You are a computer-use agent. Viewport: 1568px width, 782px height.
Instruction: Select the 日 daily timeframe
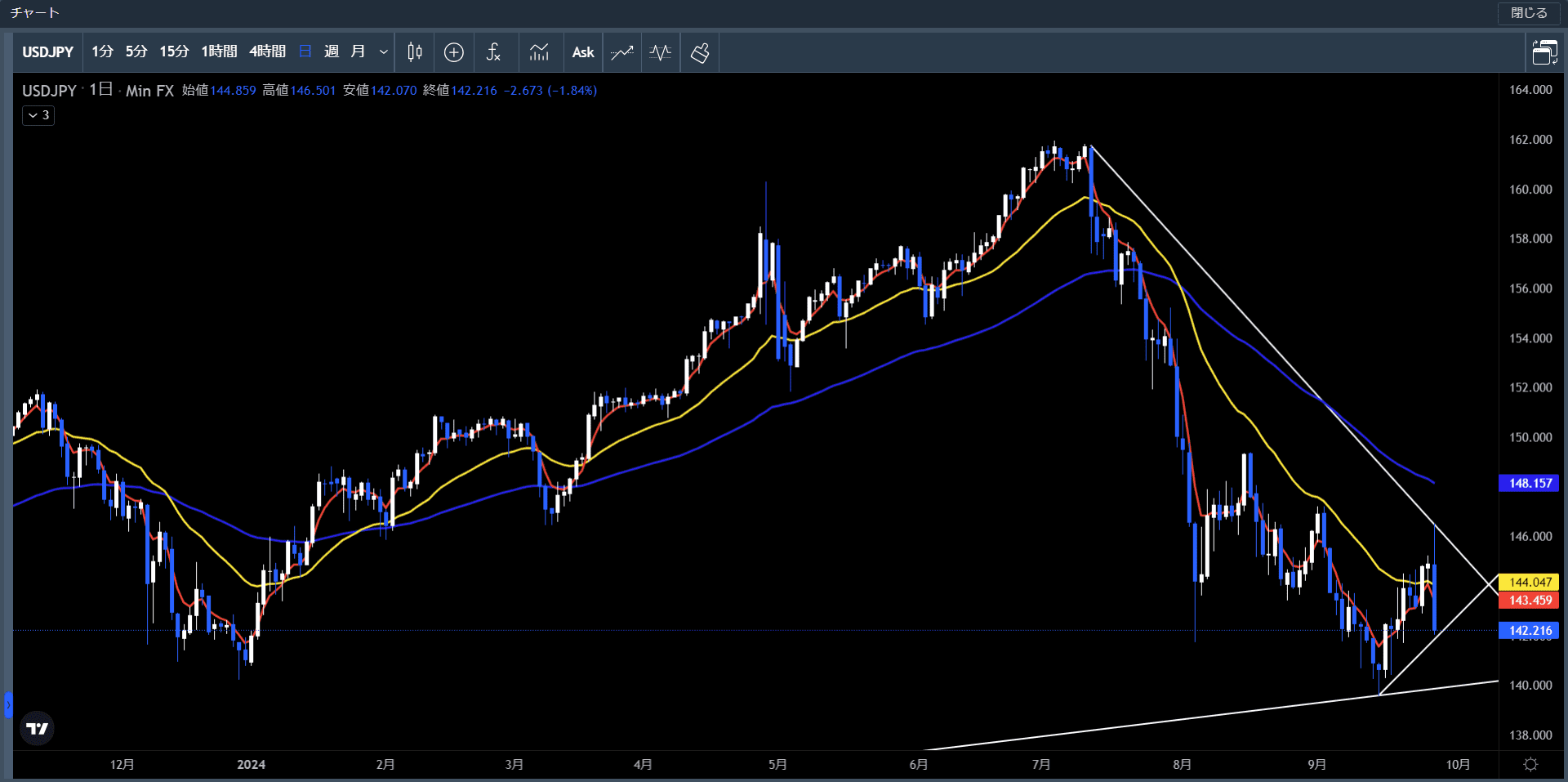point(305,51)
